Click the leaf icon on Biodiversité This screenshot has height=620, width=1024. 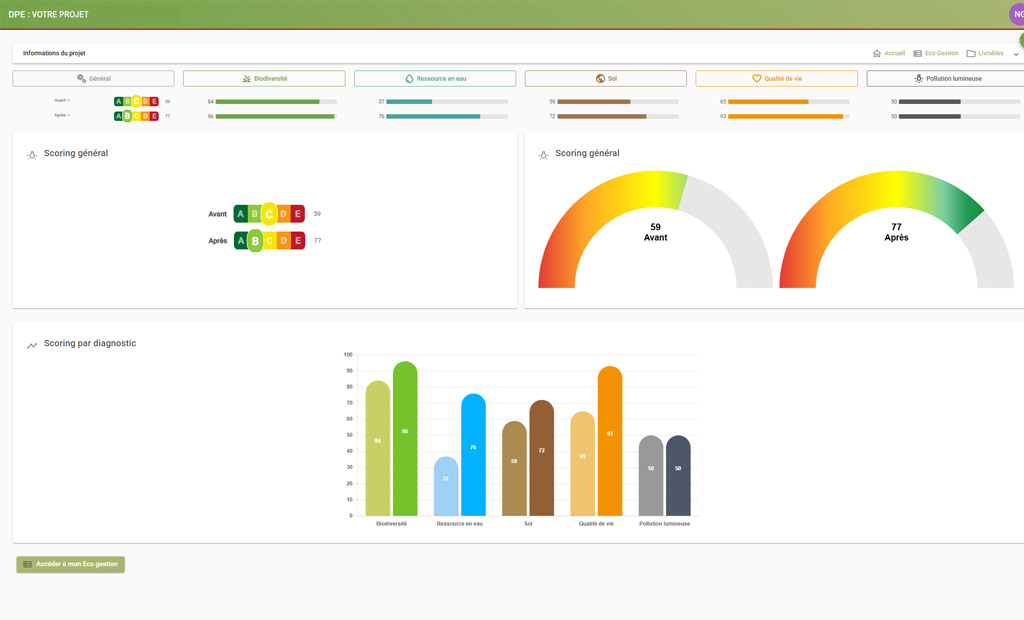(246, 78)
